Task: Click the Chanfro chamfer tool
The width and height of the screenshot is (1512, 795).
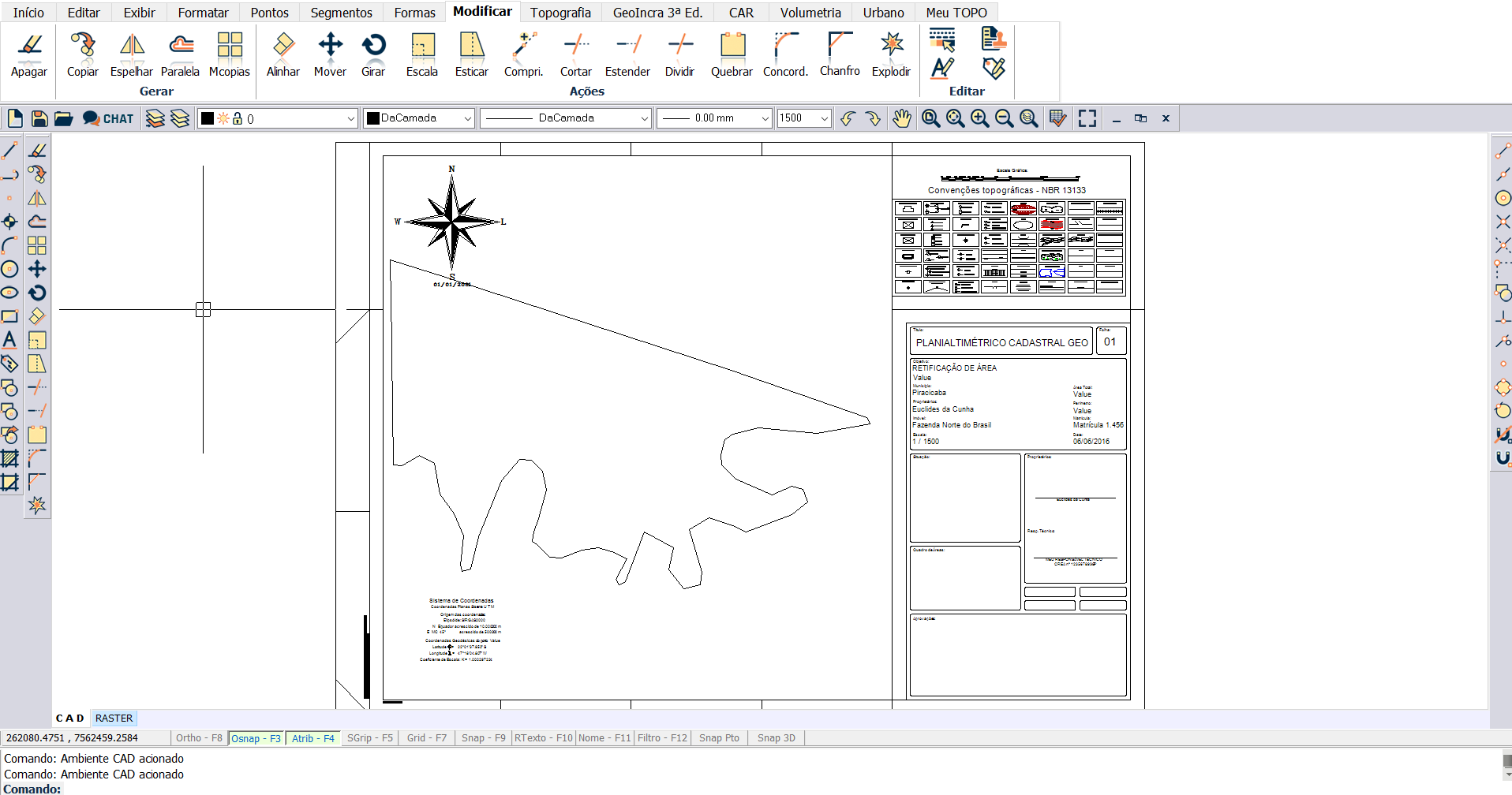Action: tap(840, 55)
